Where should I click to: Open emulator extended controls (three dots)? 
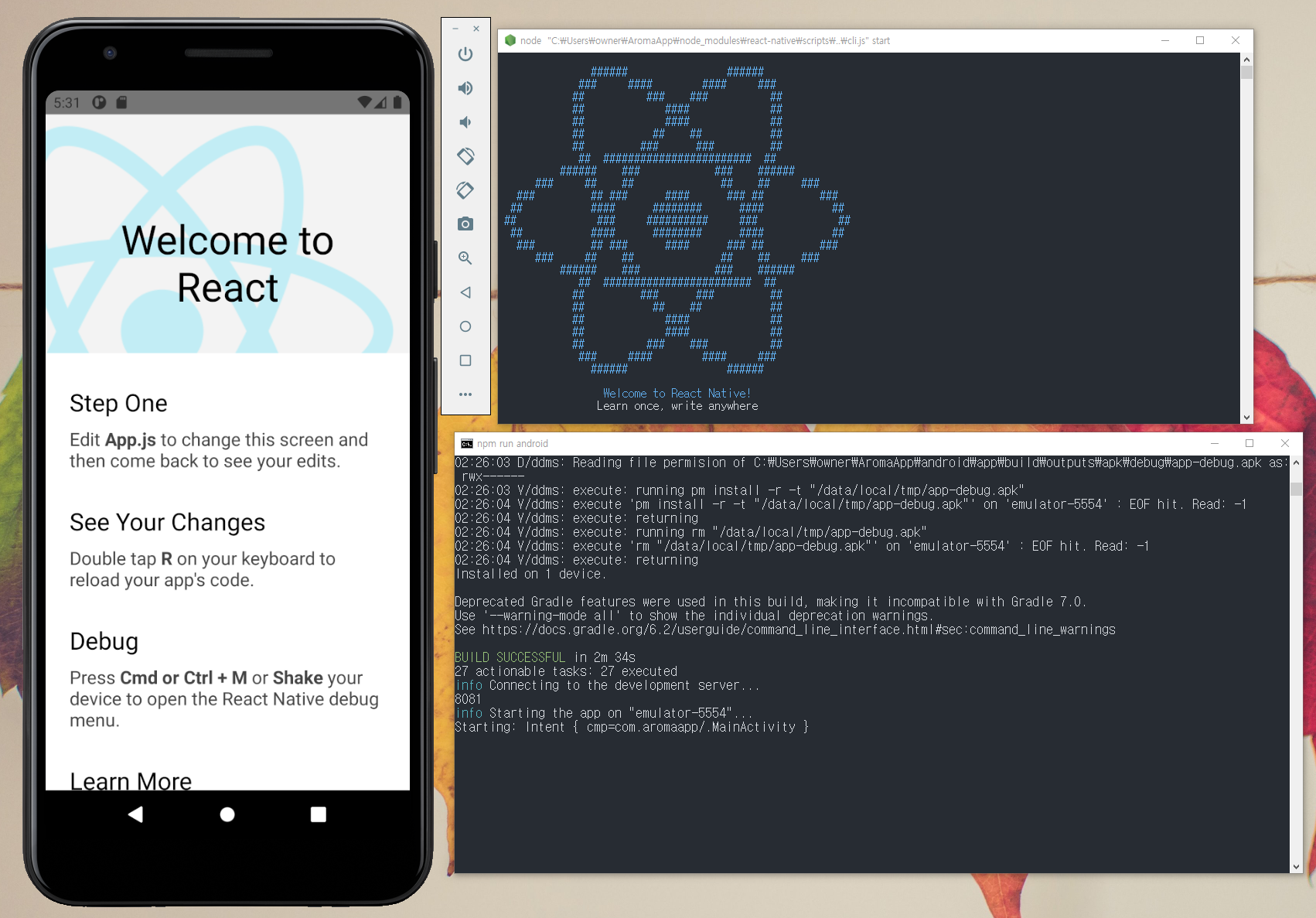[465, 394]
